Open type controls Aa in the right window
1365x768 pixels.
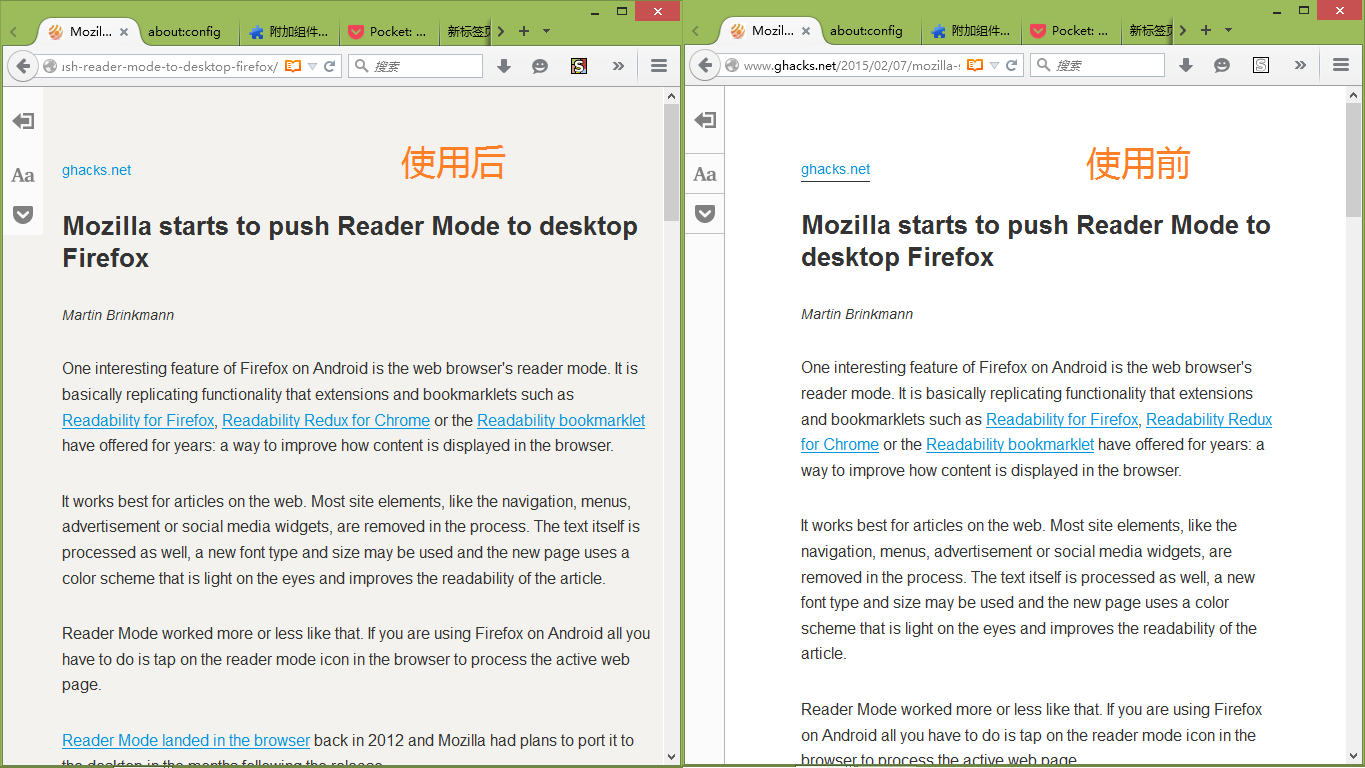705,174
